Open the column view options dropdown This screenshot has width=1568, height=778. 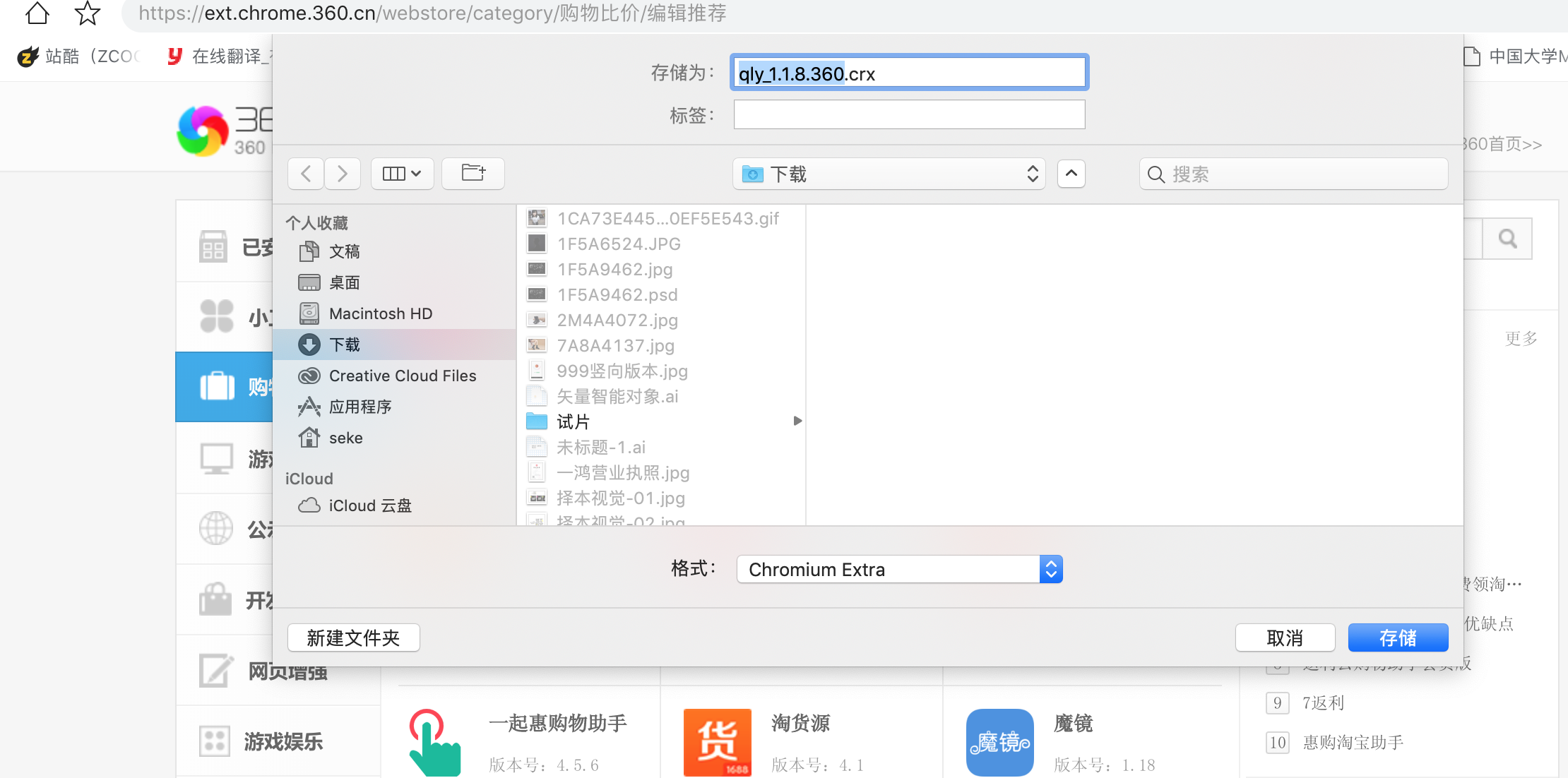pyautogui.click(x=402, y=174)
